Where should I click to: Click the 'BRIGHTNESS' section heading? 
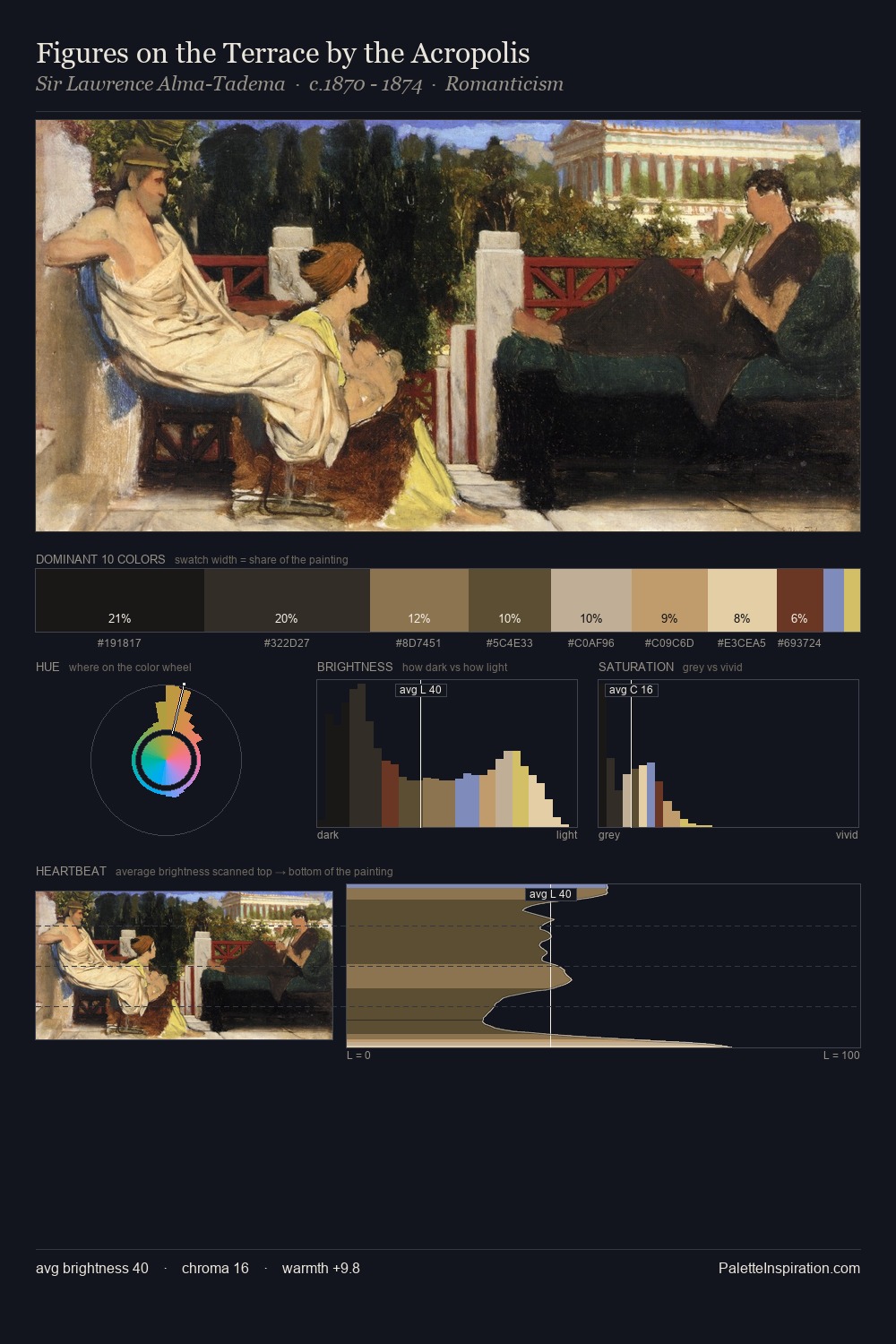pyautogui.click(x=355, y=667)
